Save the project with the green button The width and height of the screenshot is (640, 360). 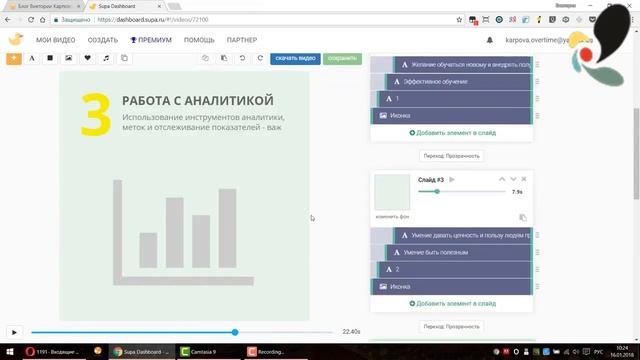(x=342, y=58)
